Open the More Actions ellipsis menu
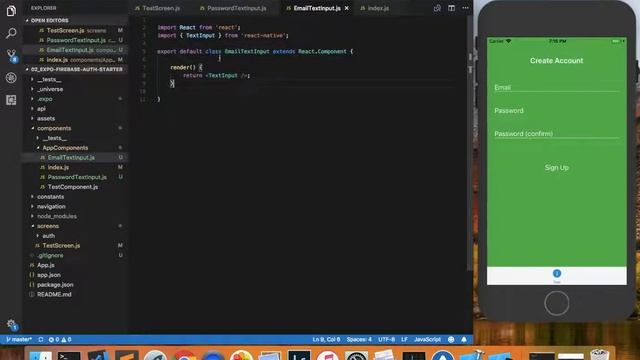The width and height of the screenshot is (640, 360). (x=465, y=8)
